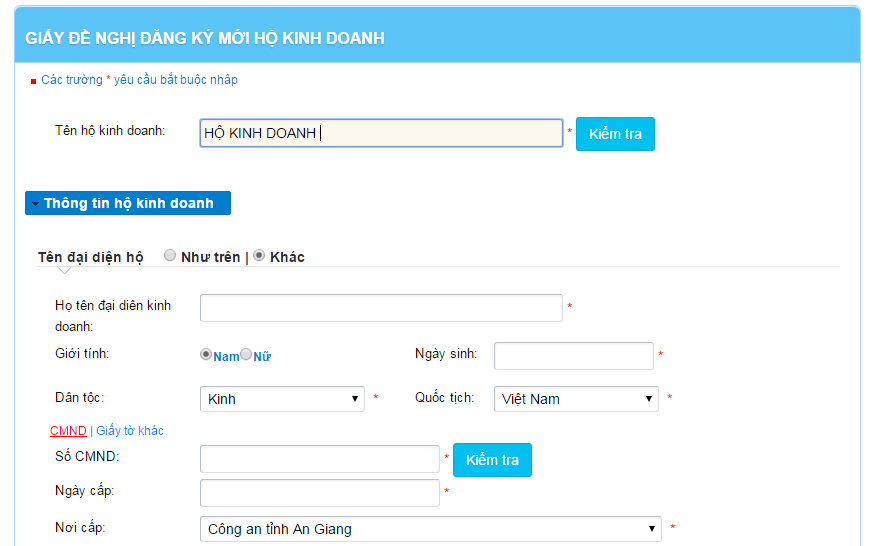
Task: Switch to the CMND tab link
Action: coord(68,431)
